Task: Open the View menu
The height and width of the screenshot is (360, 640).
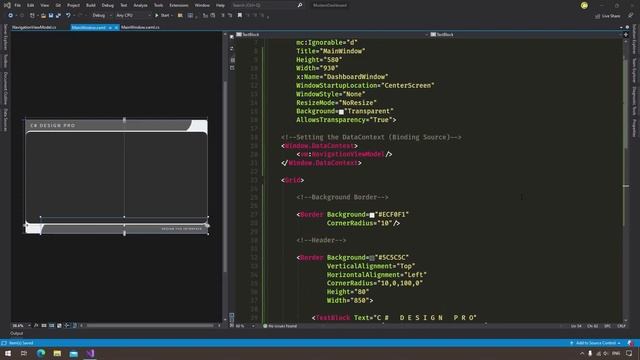Action: pos(44,5)
